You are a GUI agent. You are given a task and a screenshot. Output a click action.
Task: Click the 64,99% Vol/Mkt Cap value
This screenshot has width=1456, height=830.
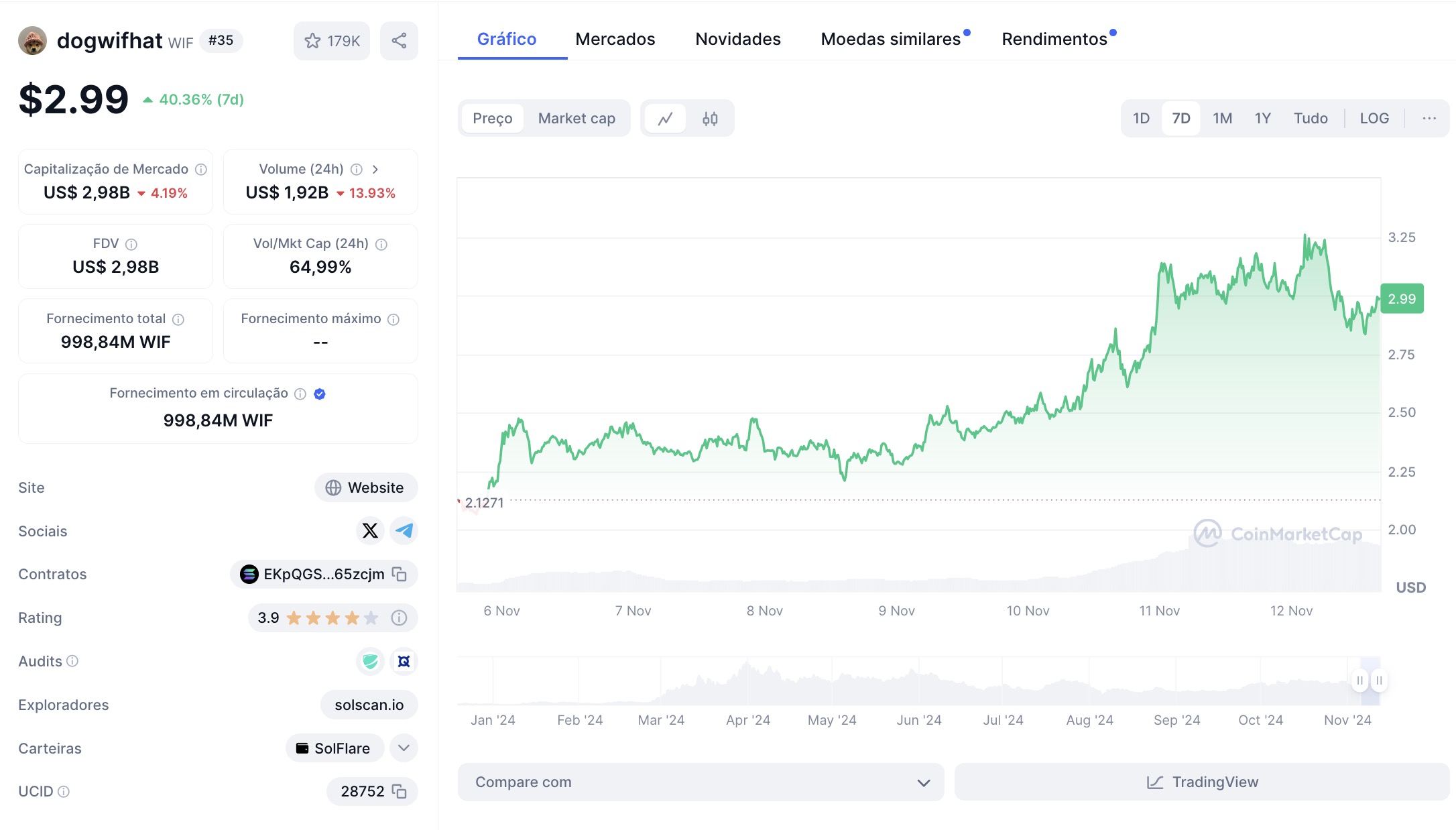coord(320,268)
